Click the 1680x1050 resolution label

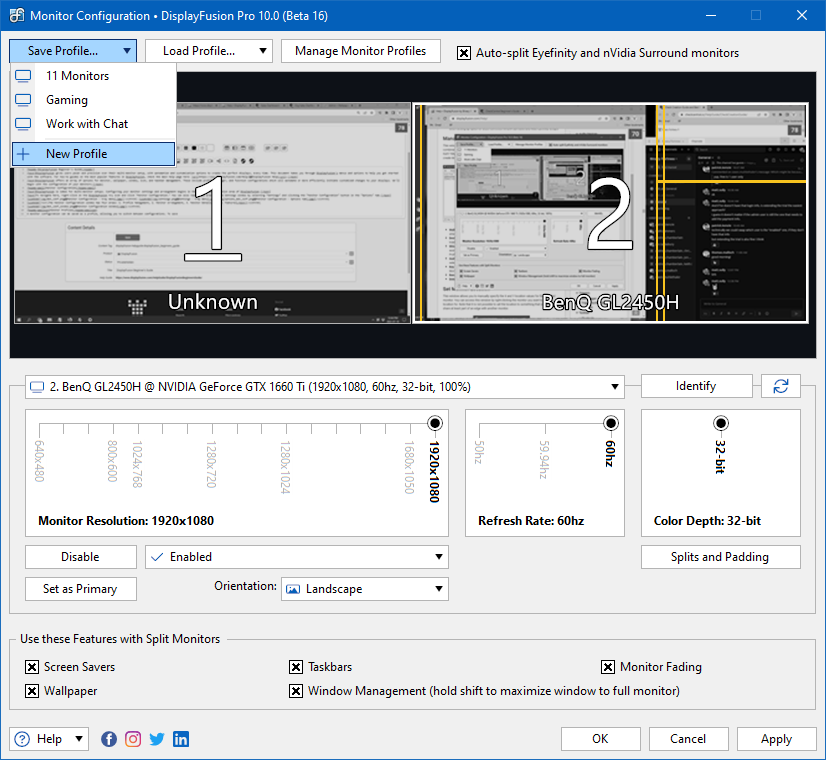409,467
